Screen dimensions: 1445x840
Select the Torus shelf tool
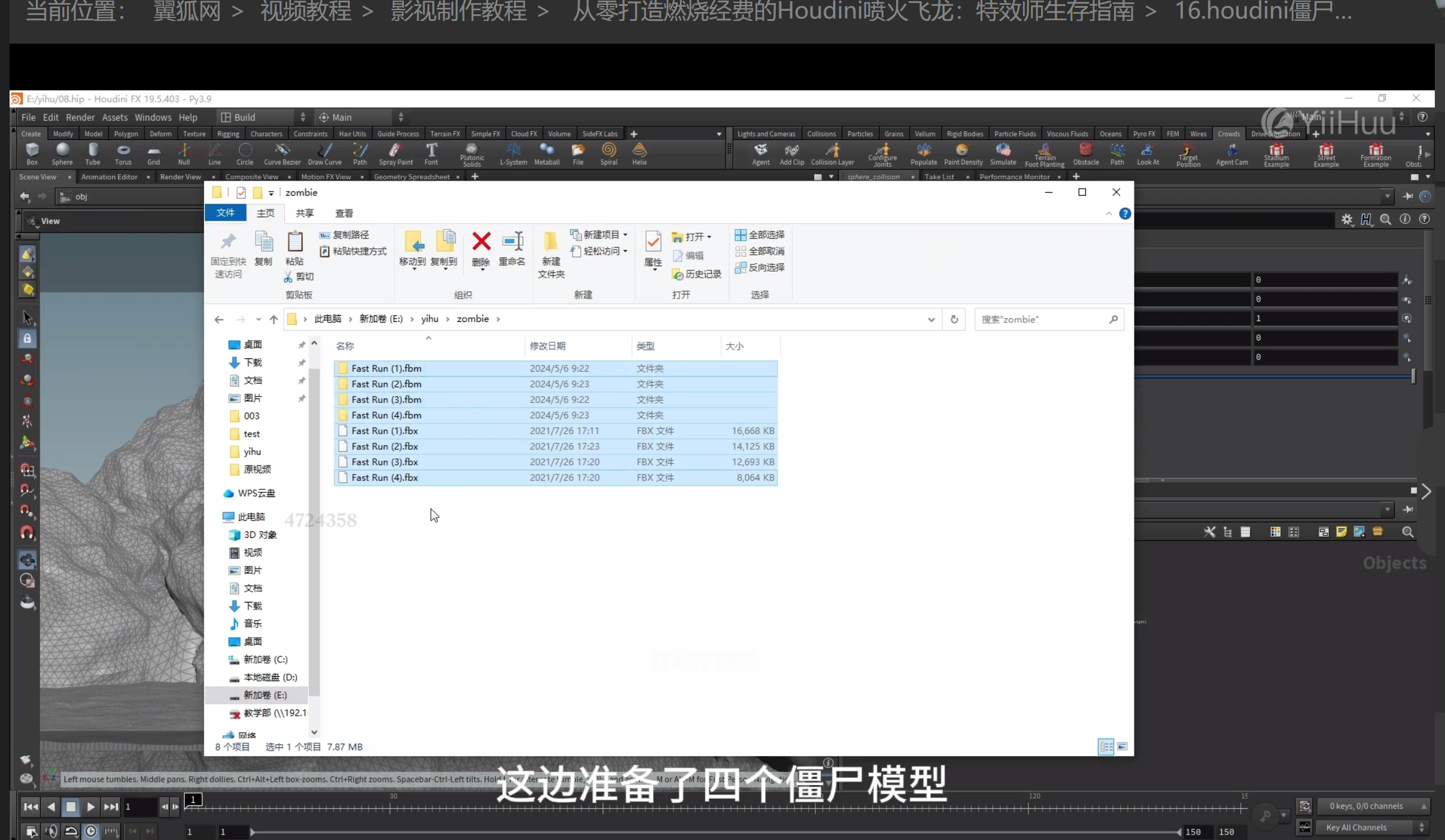pos(123,153)
